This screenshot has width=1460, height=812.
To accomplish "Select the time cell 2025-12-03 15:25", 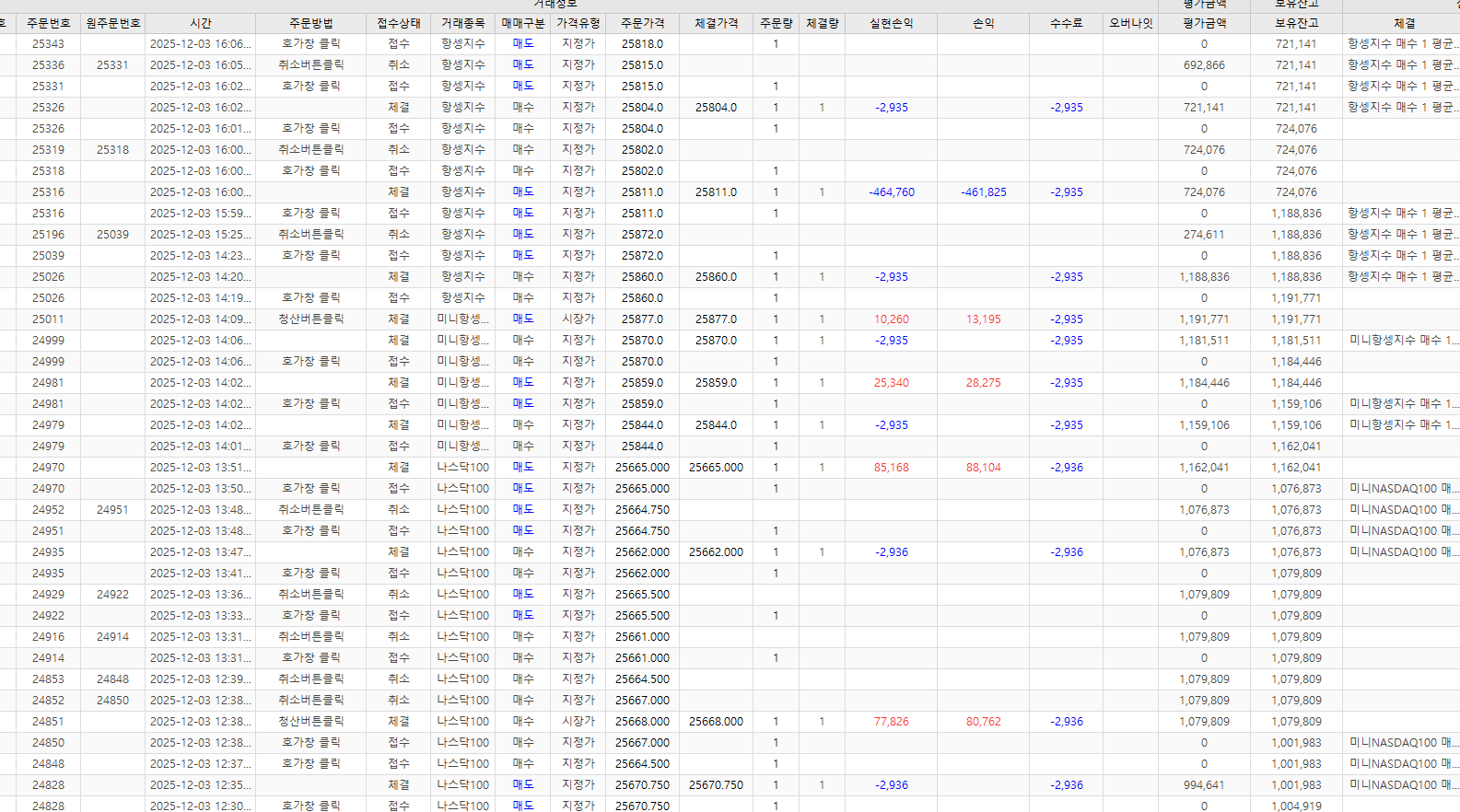I will coord(200,234).
